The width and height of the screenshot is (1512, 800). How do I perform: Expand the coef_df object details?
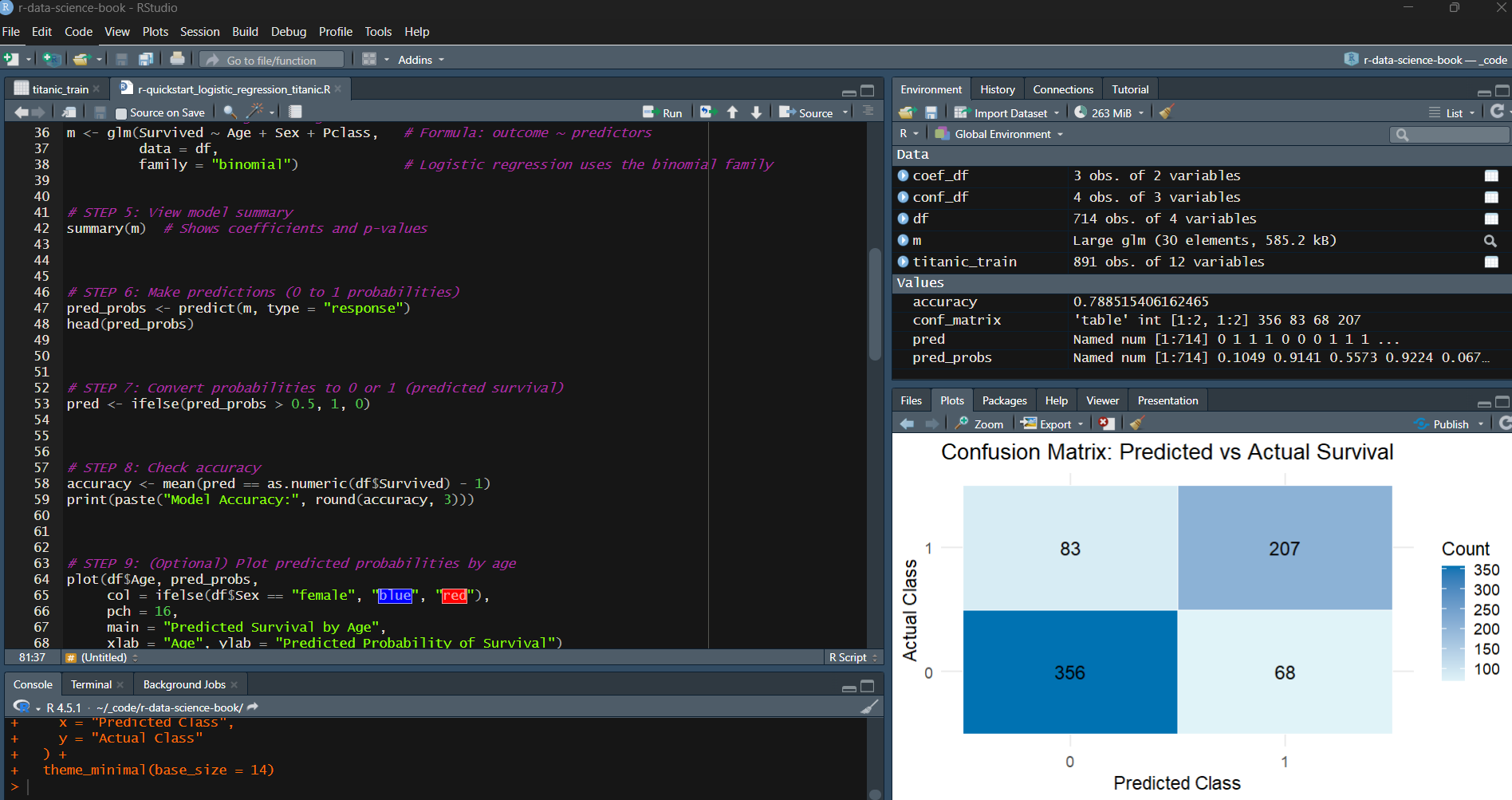click(903, 175)
